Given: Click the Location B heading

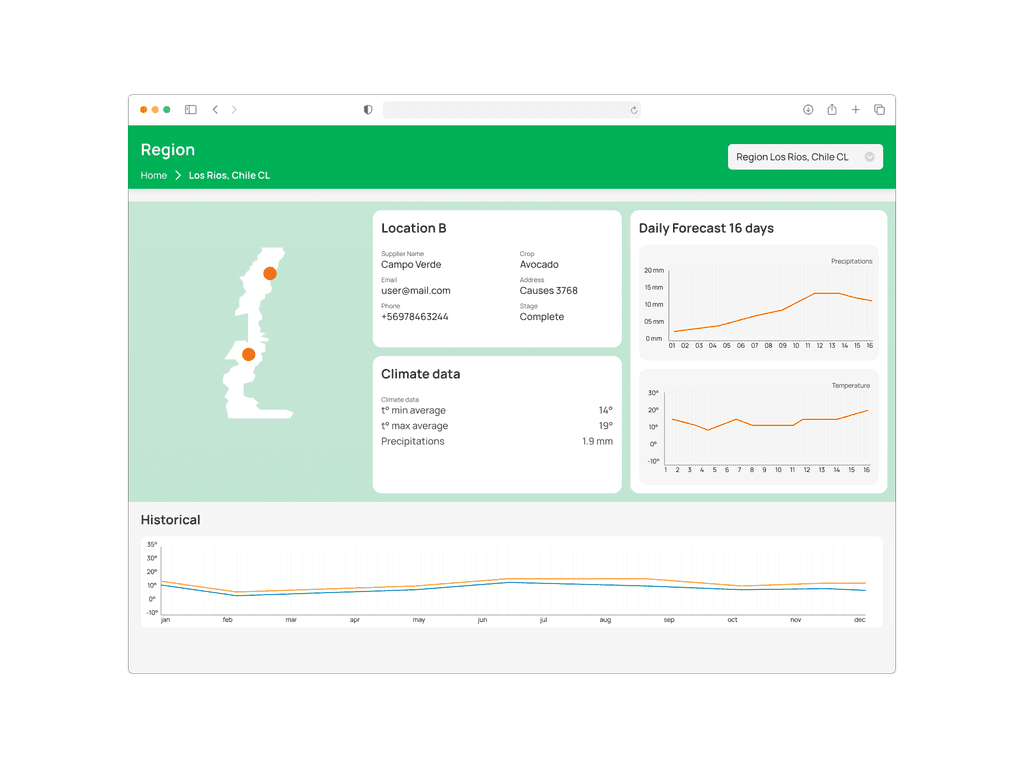Looking at the screenshot, I should (x=413, y=228).
